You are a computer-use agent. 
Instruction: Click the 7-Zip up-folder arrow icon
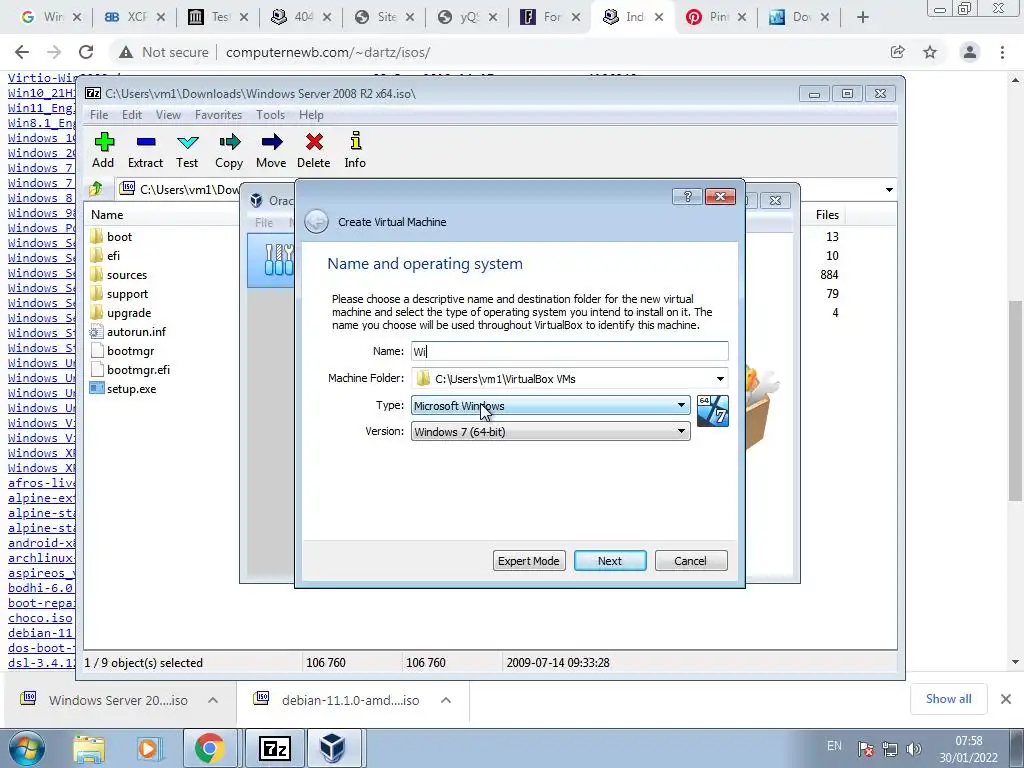[x=96, y=189]
